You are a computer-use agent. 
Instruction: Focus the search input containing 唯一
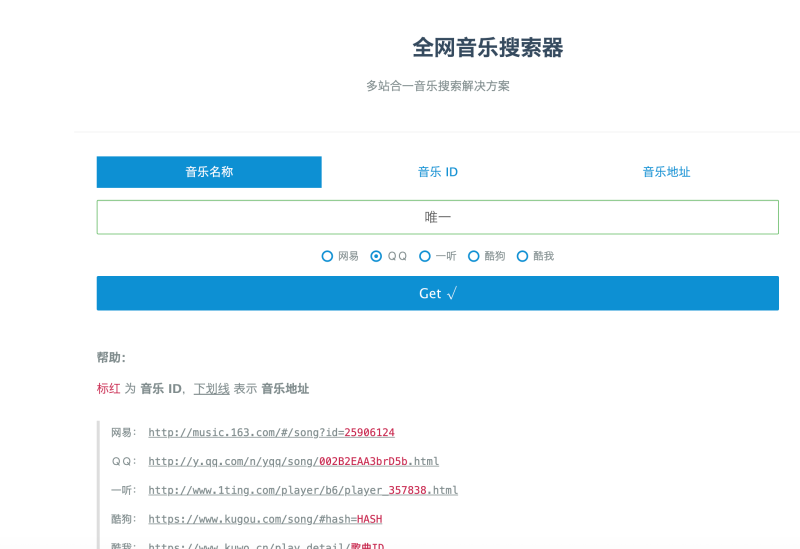[438, 217]
